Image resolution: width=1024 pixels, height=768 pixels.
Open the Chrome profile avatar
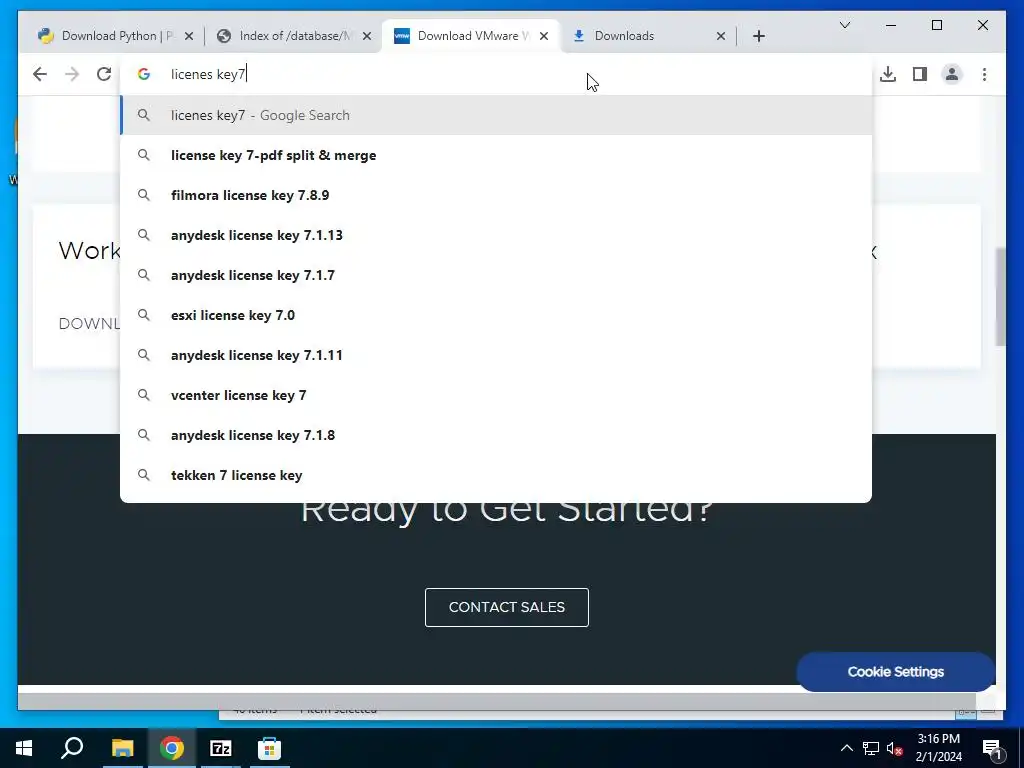click(x=952, y=74)
